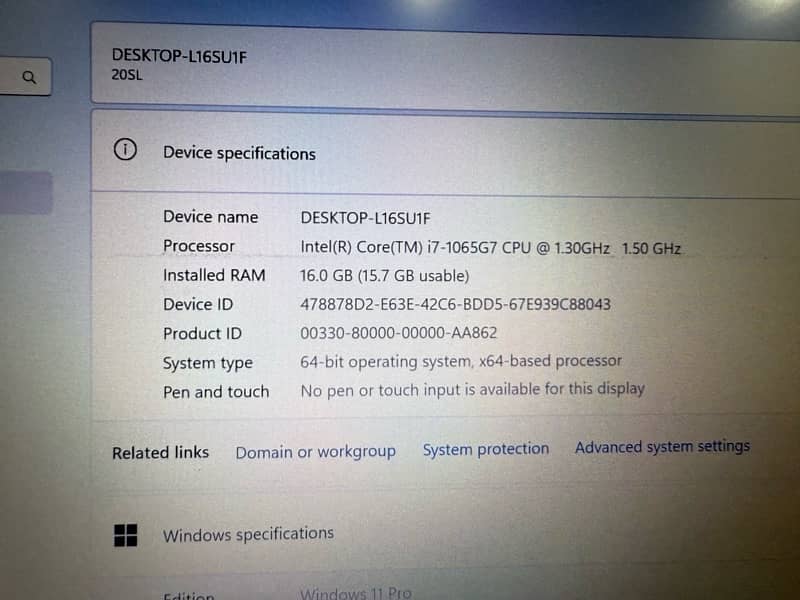Open System protection link
The width and height of the screenshot is (800, 600).
(x=486, y=449)
